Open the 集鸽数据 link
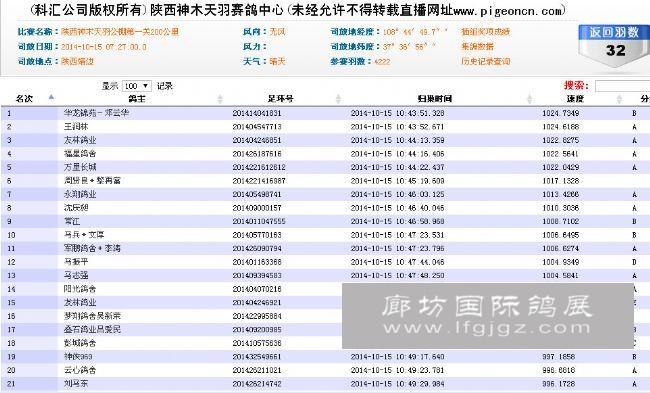The image size is (650, 393). coord(477,46)
